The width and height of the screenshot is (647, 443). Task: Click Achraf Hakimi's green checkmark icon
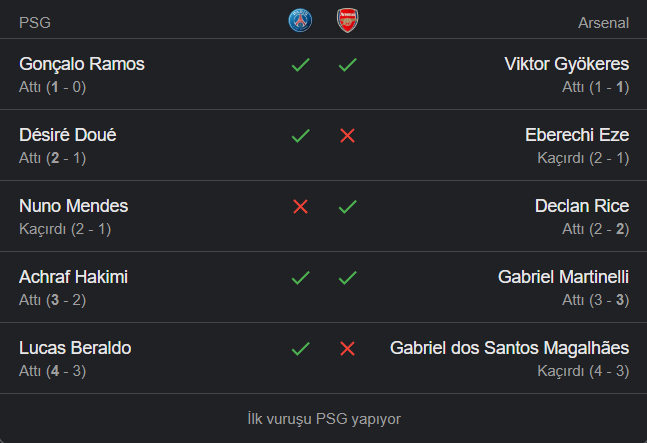pyautogui.click(x=300, y=278)
